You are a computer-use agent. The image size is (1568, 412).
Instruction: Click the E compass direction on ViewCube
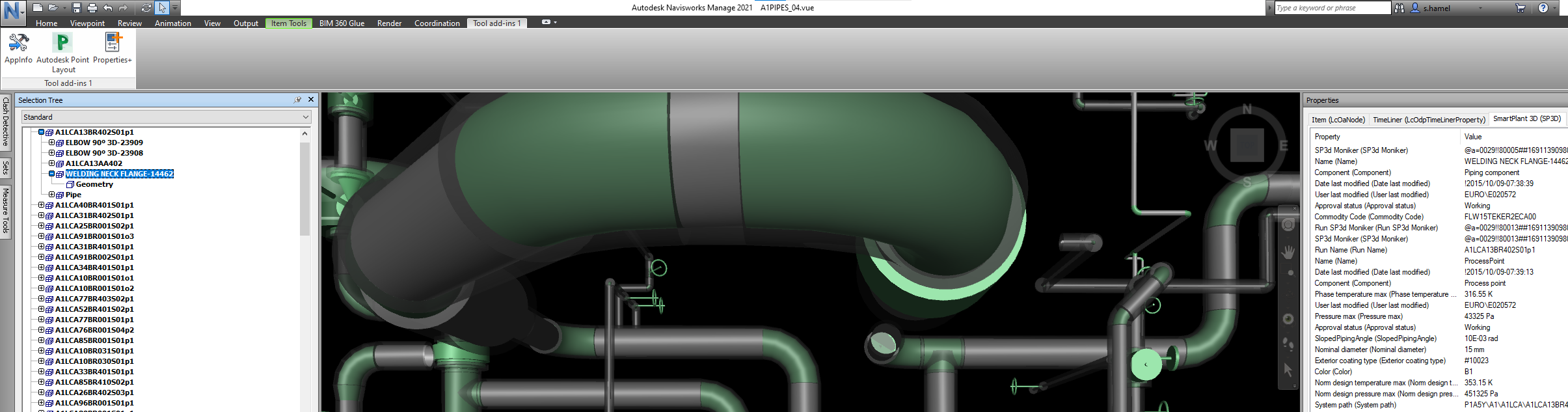coord(1284,145)
